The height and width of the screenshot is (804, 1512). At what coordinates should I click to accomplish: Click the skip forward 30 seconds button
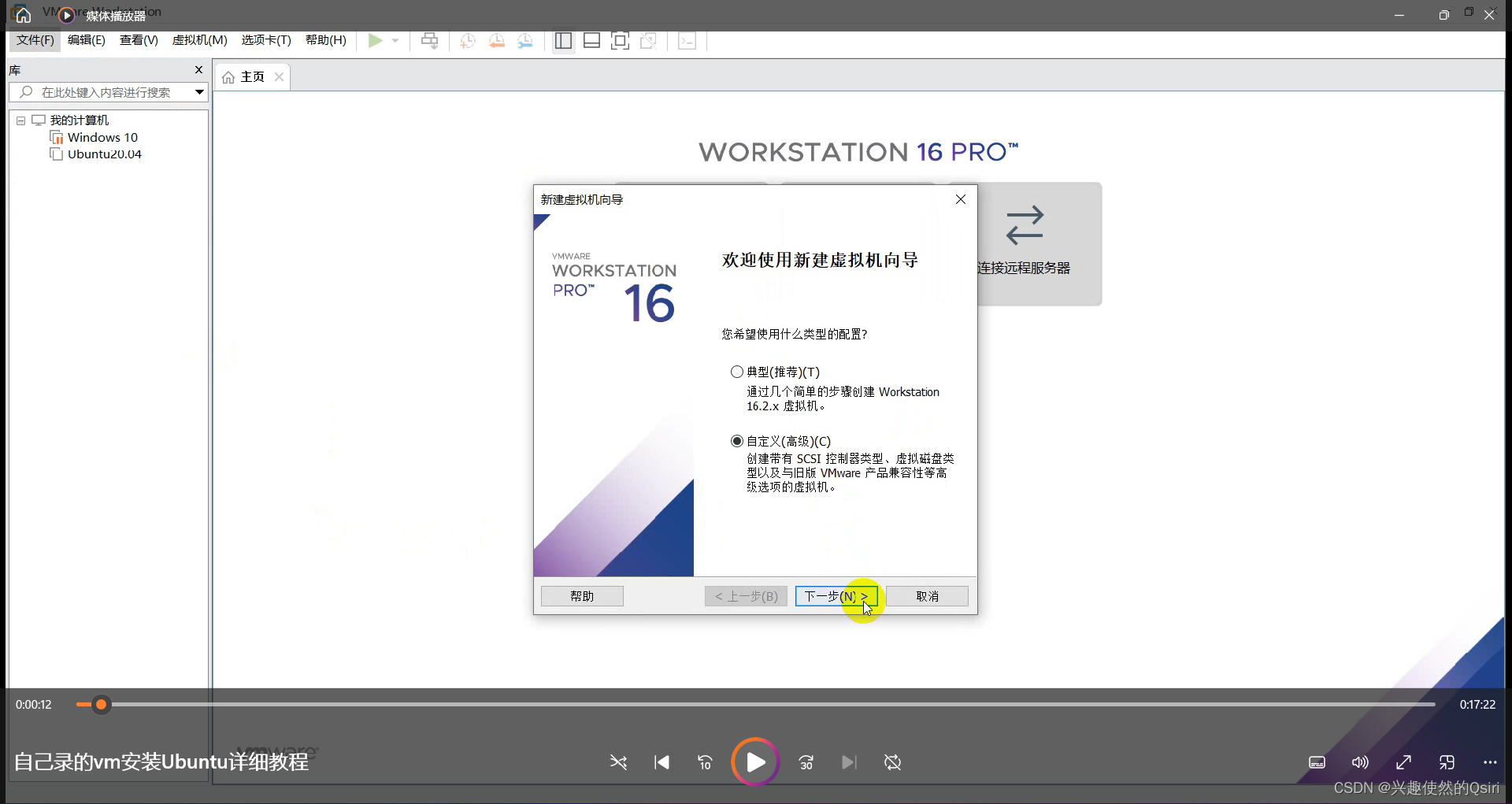806,762
